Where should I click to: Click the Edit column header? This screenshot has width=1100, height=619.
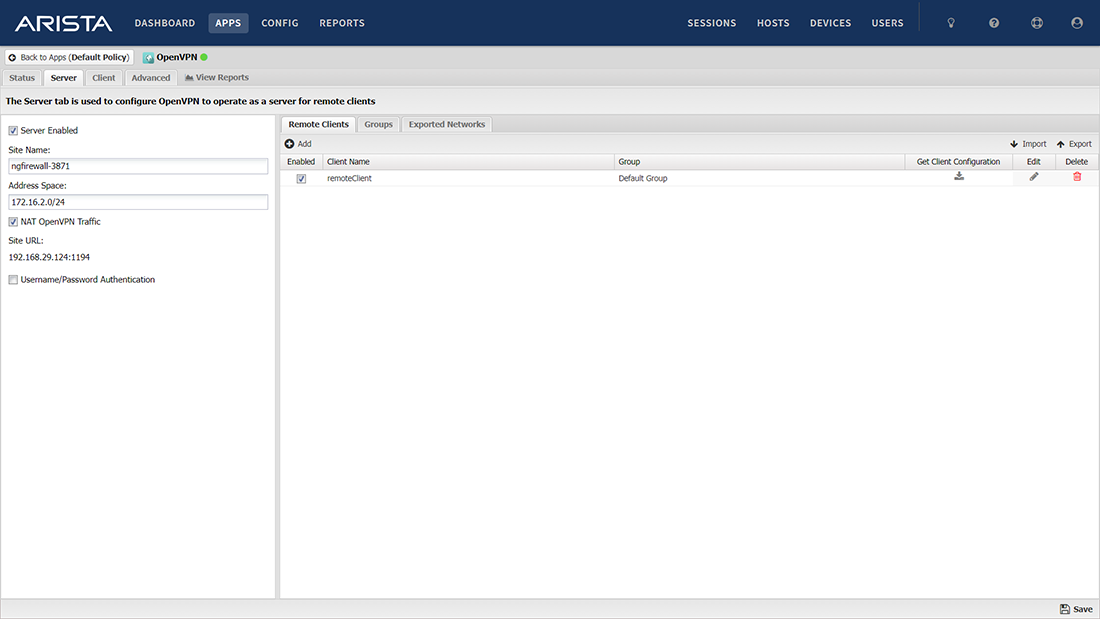1033,162
